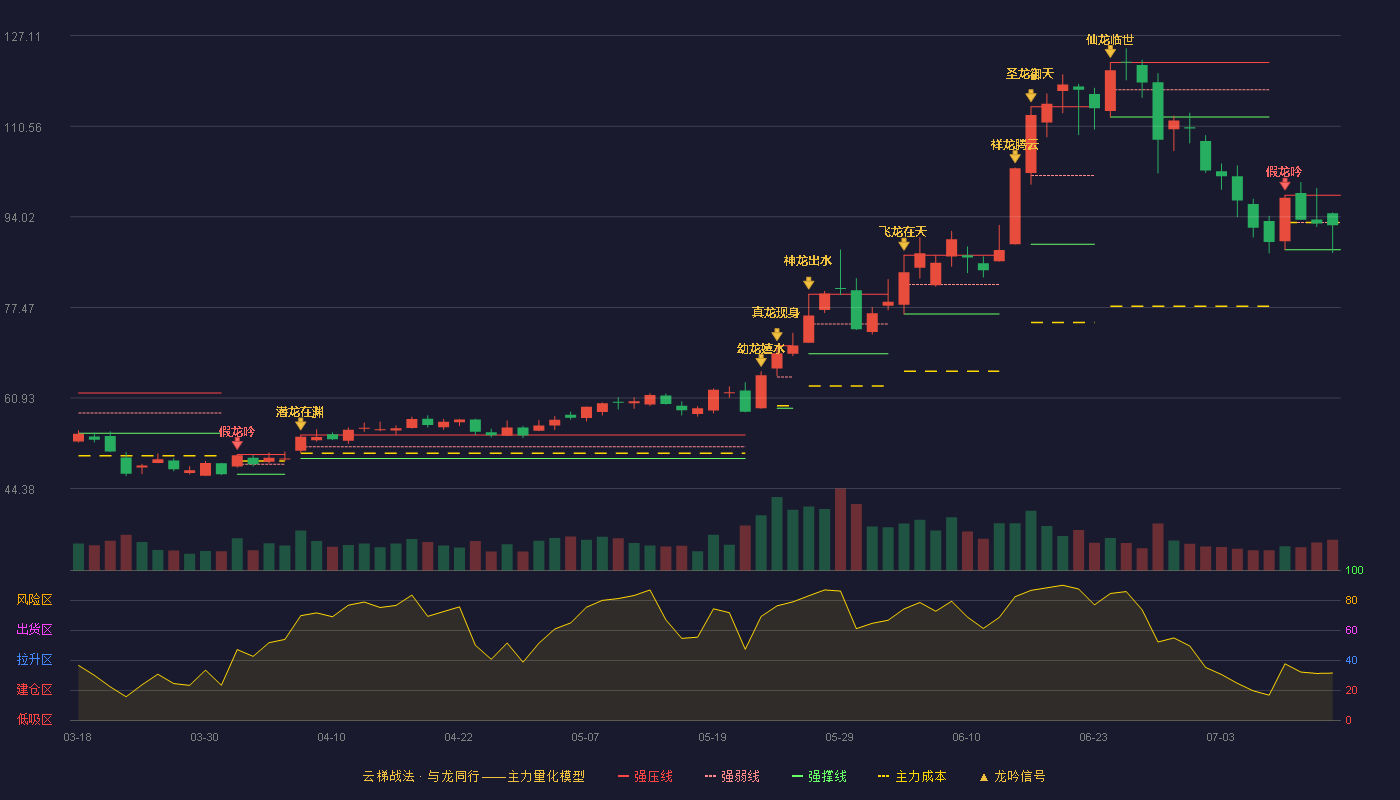Screen dimensions: 1400x800
Task: Click the 真龙现身 arrow marker
Action: [x=777, y=335]
